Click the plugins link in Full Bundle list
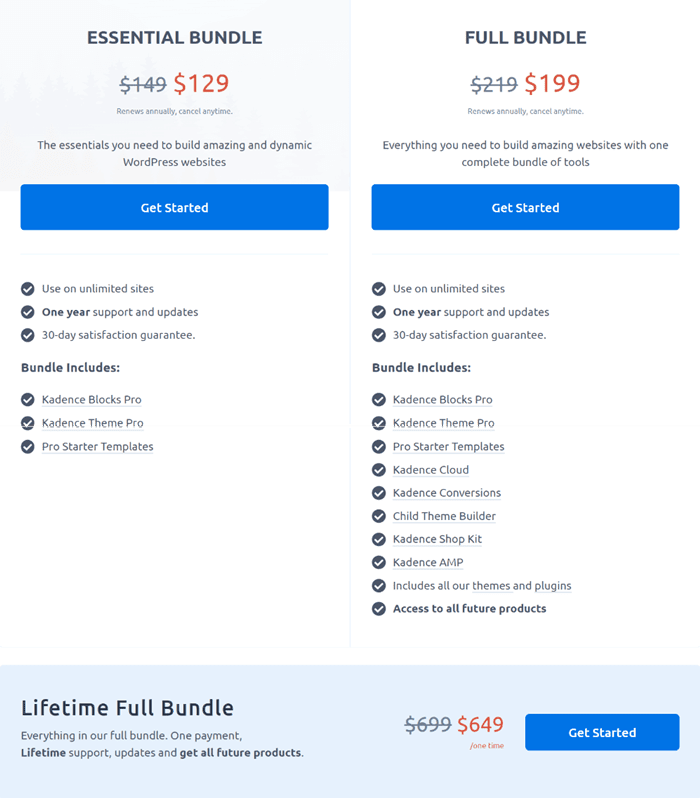This screenshot has width=700, height=798. point(552,586)
